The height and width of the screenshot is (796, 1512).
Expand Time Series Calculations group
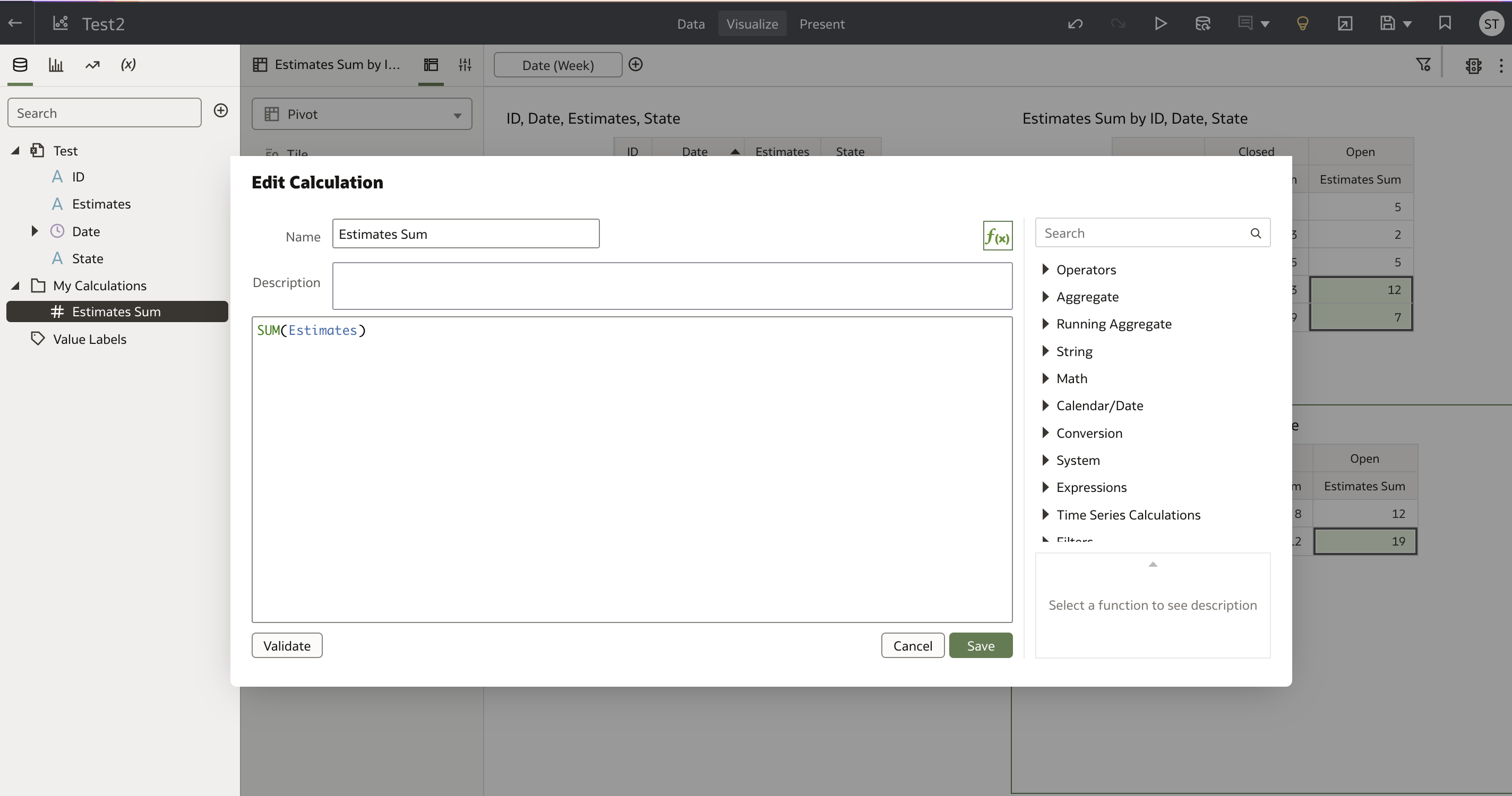pyautogui.click(x=1045, y=514)
